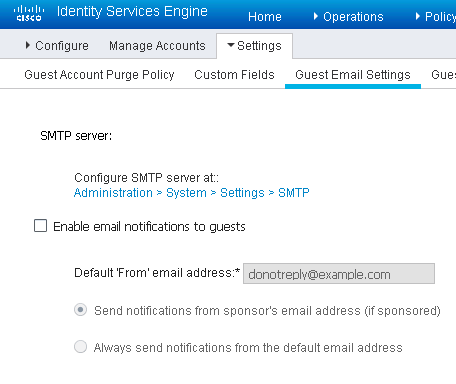Open the Operations menu
This screenshot has height=384, width=456.
(x=353, y=17)
